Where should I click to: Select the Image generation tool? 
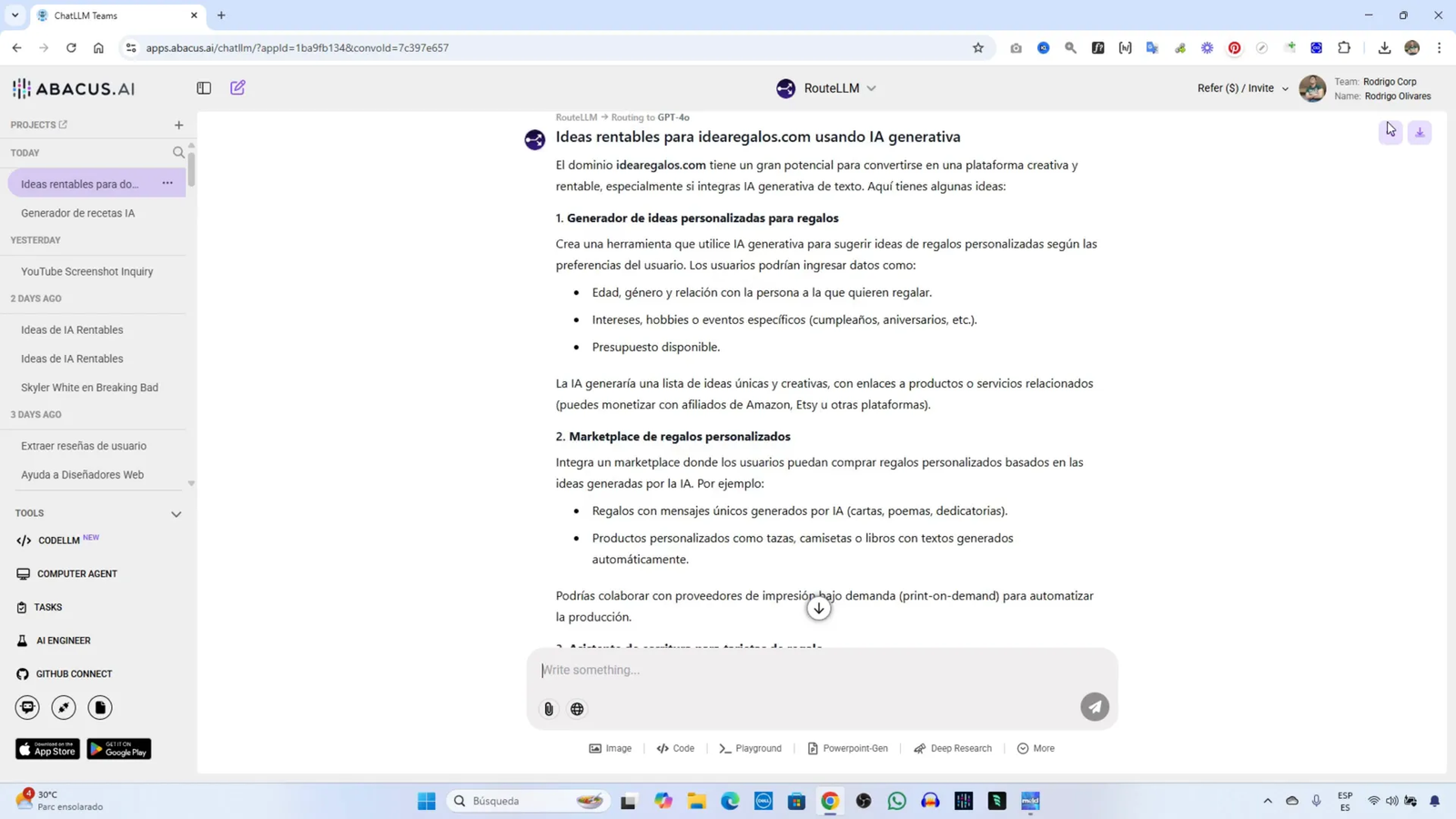611,748
